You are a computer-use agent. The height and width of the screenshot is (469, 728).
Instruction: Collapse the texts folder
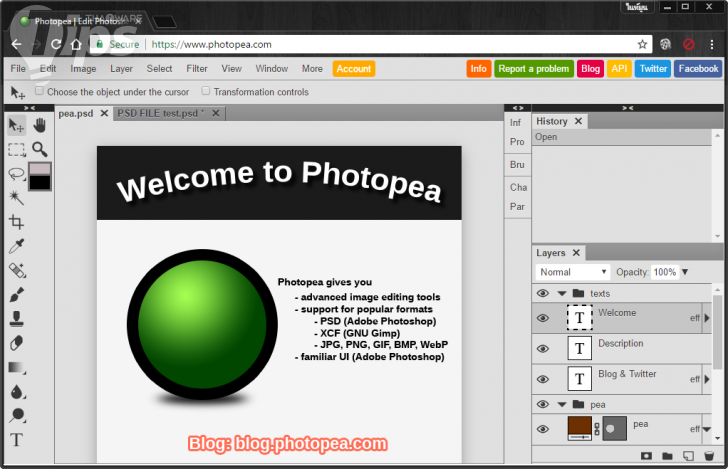[562, 293]
